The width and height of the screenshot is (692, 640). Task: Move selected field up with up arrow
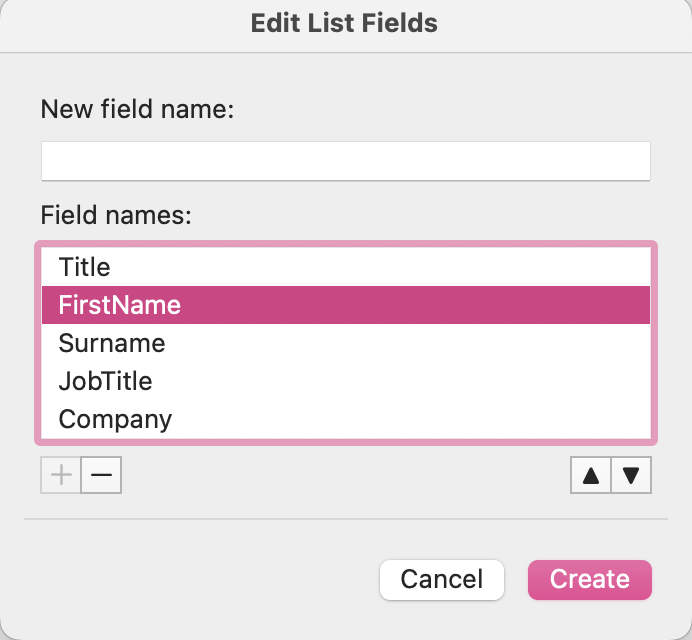point(591,475)
